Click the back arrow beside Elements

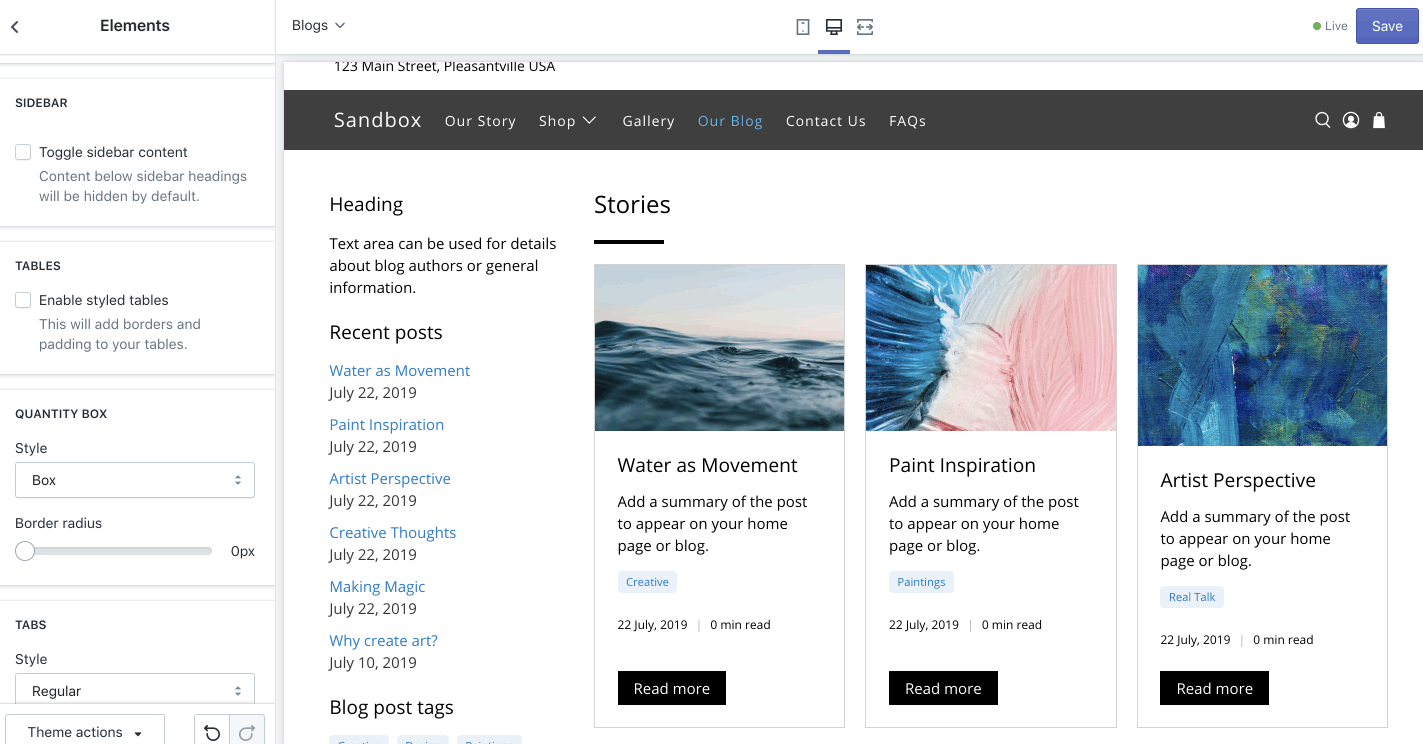coord(15,25)
